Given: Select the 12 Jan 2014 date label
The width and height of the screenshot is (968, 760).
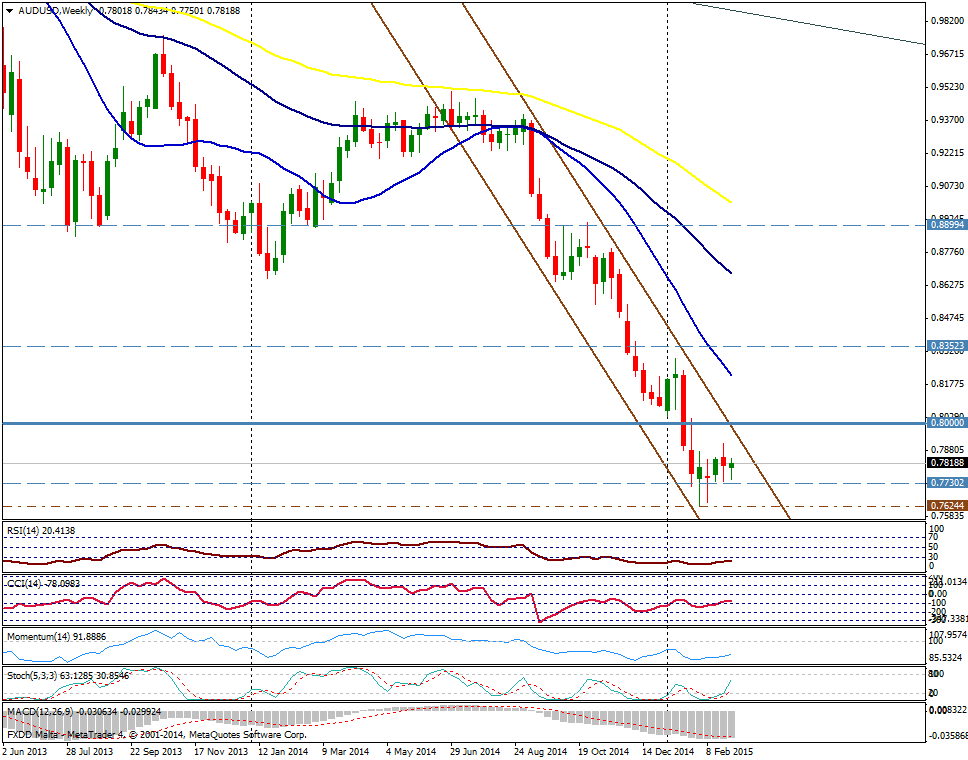Looking at the screenshot, I should click(x=283, y=749).
